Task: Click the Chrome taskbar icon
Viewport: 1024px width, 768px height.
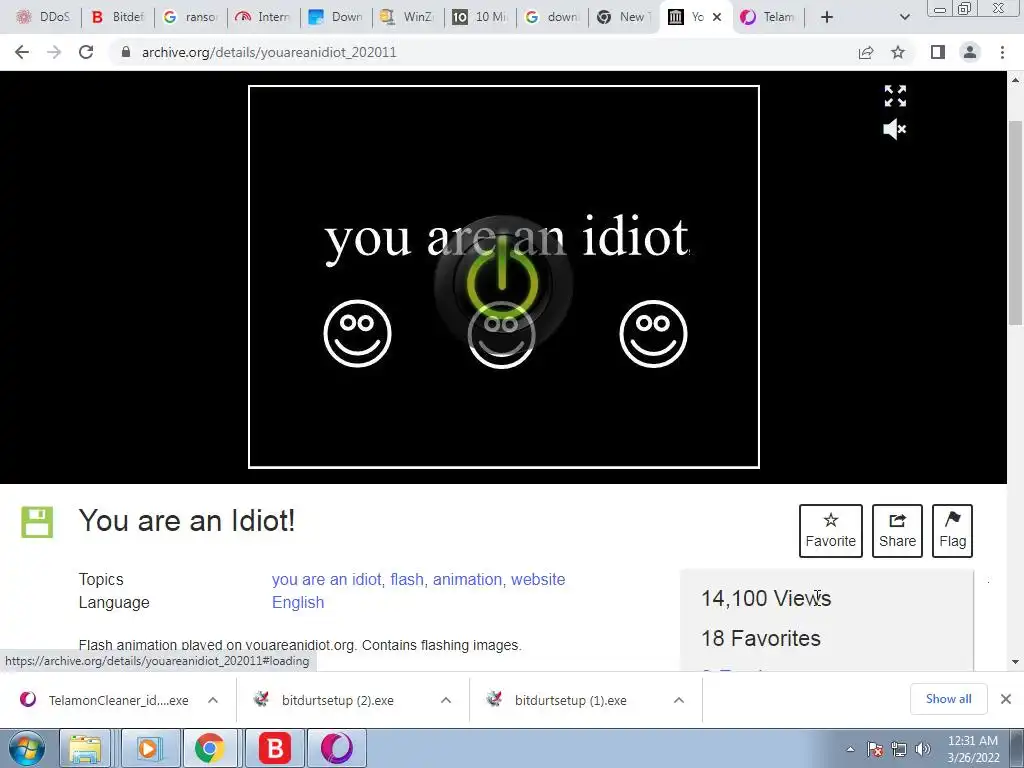Action: (x=209, y=748)
